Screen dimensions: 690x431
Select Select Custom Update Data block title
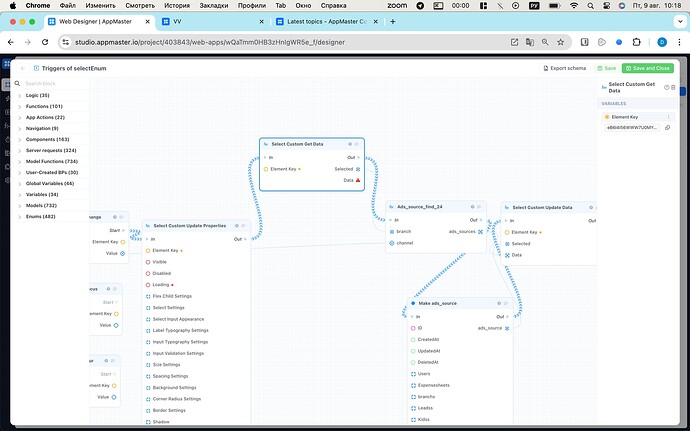point(542,207)
